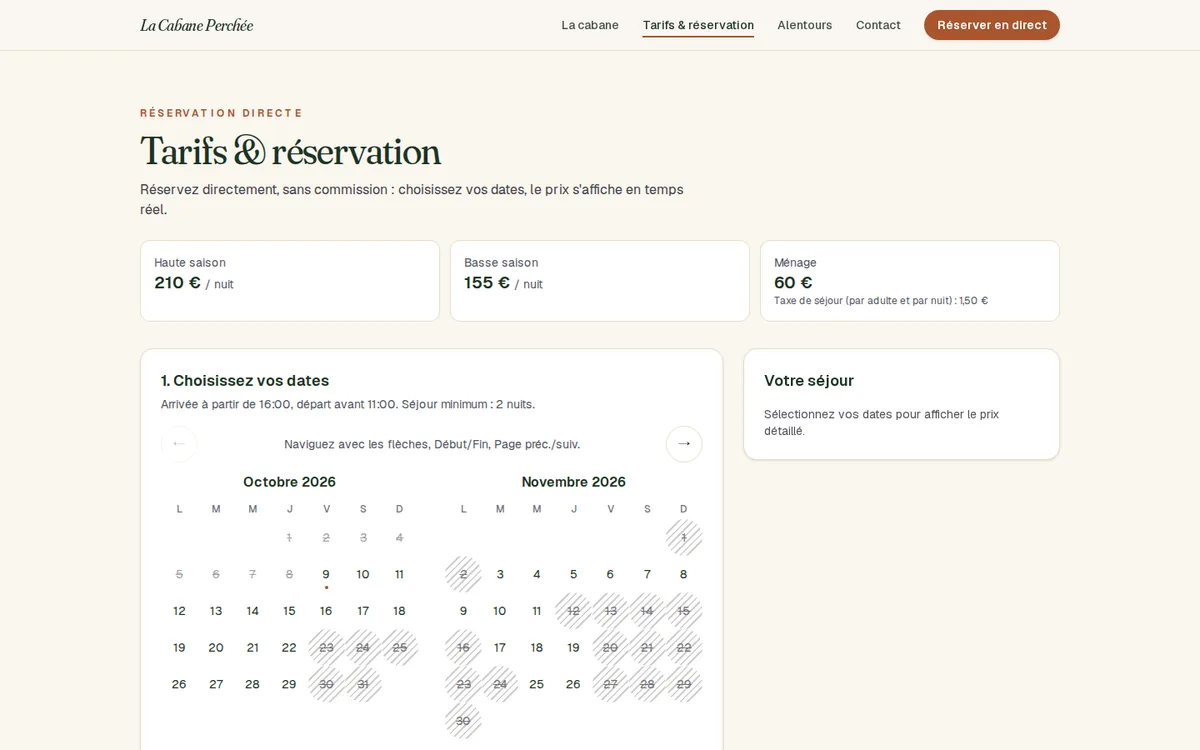Screen dimensions: 1200x750
Task: Click the Novembre 2026 month heading
Action: coord(573,482)
